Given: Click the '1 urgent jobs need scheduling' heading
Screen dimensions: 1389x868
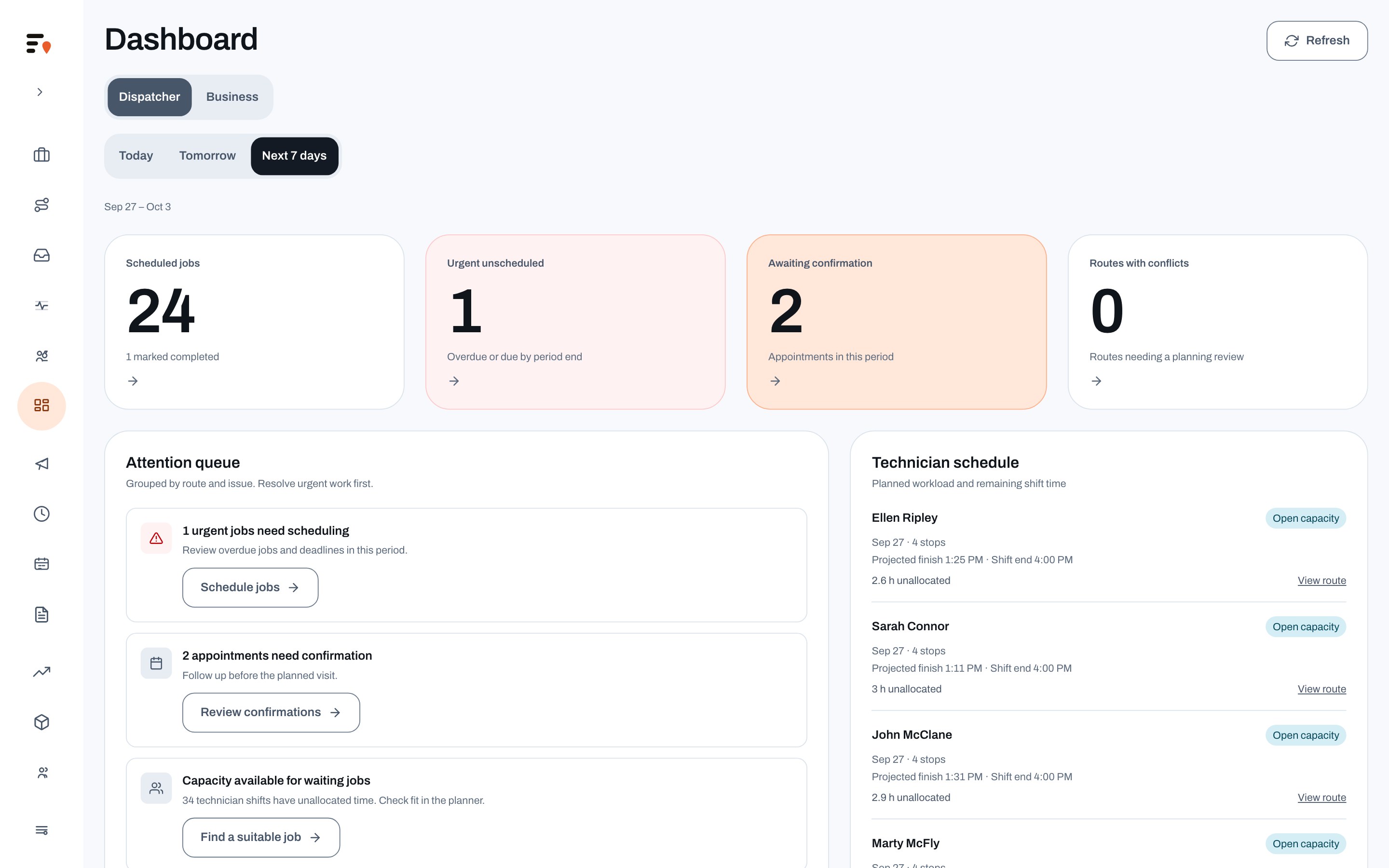Looking at the screenshot, I should tap(265, 531).
